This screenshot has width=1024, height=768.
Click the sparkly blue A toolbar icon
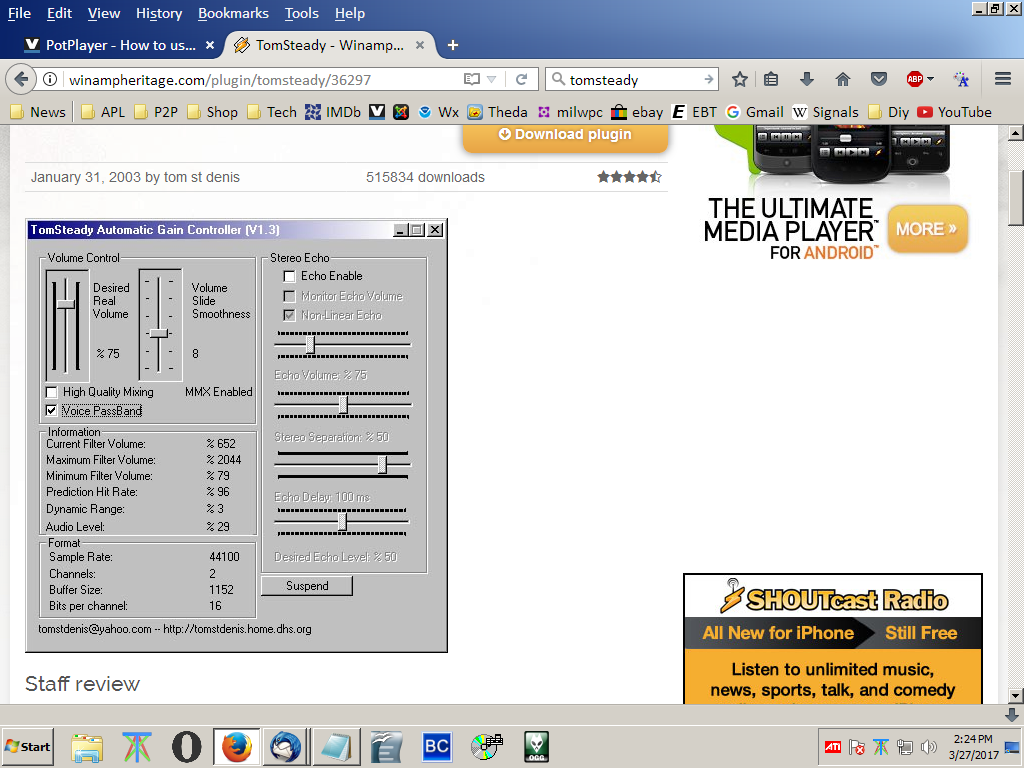pyautogui.click(x=961, y=80)
